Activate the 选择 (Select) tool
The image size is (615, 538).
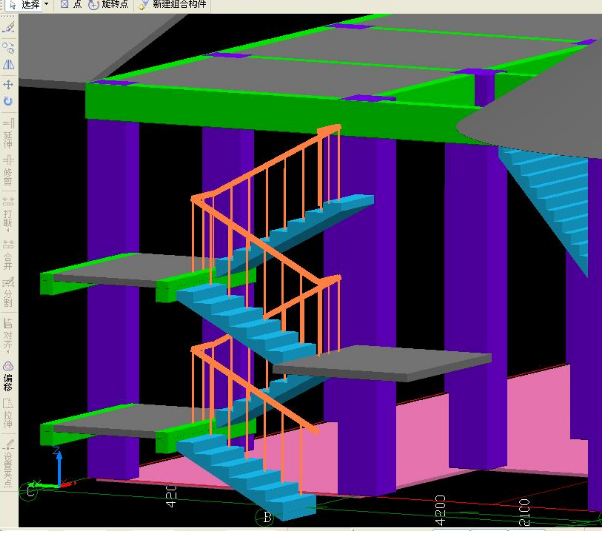(25, 4)
